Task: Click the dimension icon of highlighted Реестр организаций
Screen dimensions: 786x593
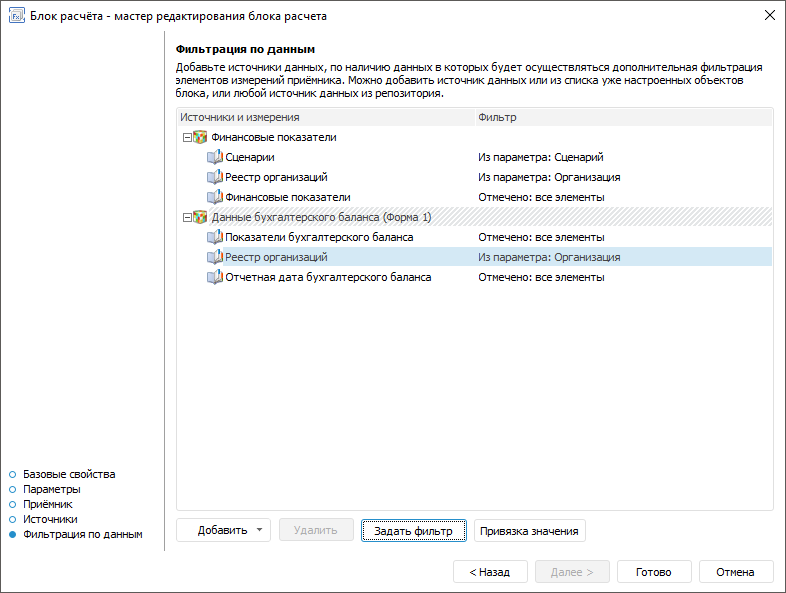Action: (214, 257)
